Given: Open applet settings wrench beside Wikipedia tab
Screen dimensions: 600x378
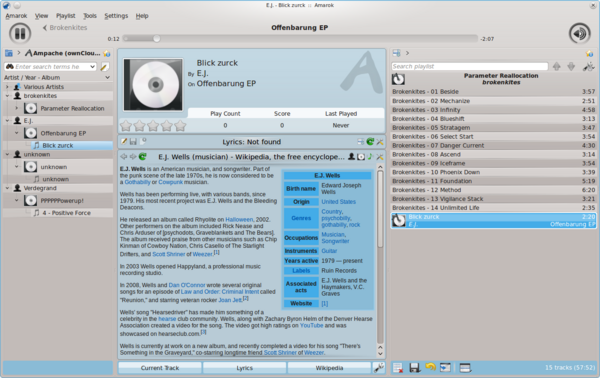Looking at the screenshot, I should 378,368.
